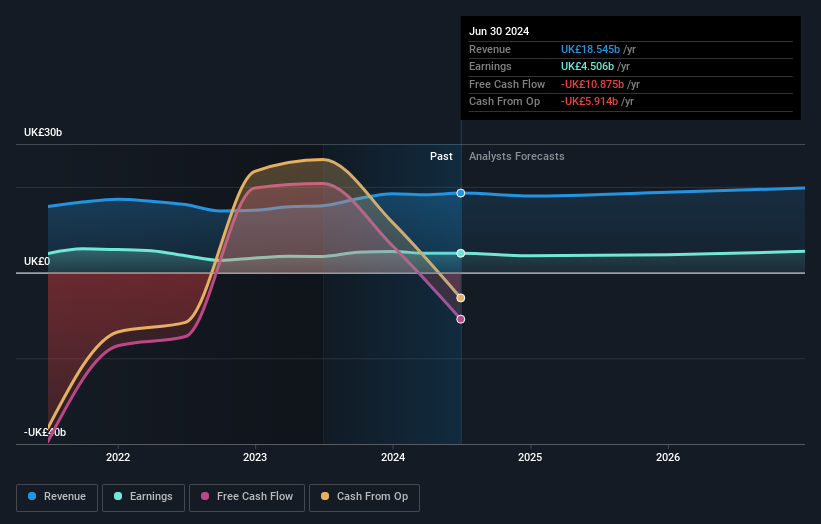Click the Past section label
Viewport: 821px width, 524px height.
[441, 157]
